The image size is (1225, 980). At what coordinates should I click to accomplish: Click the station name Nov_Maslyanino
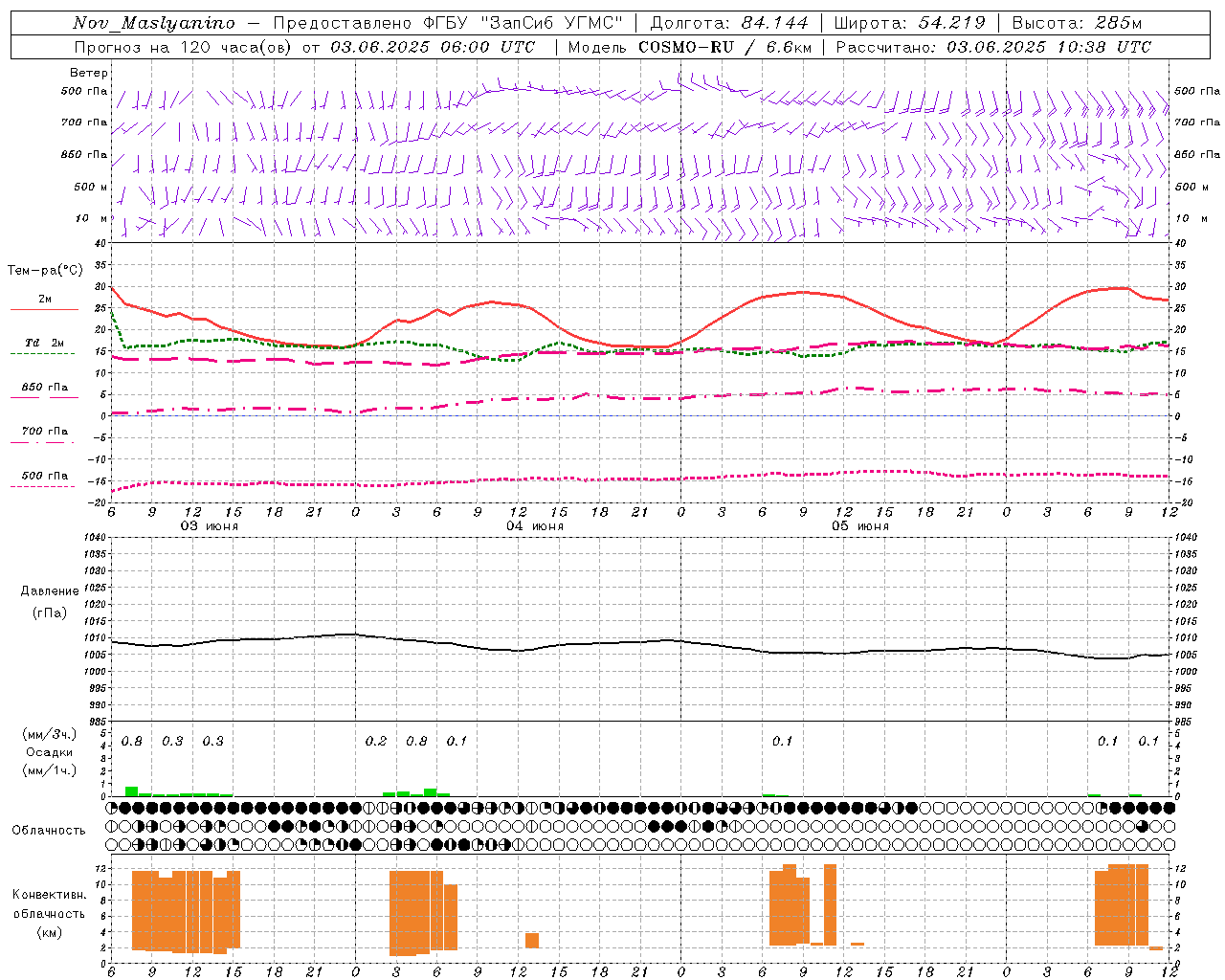[154, 23]
